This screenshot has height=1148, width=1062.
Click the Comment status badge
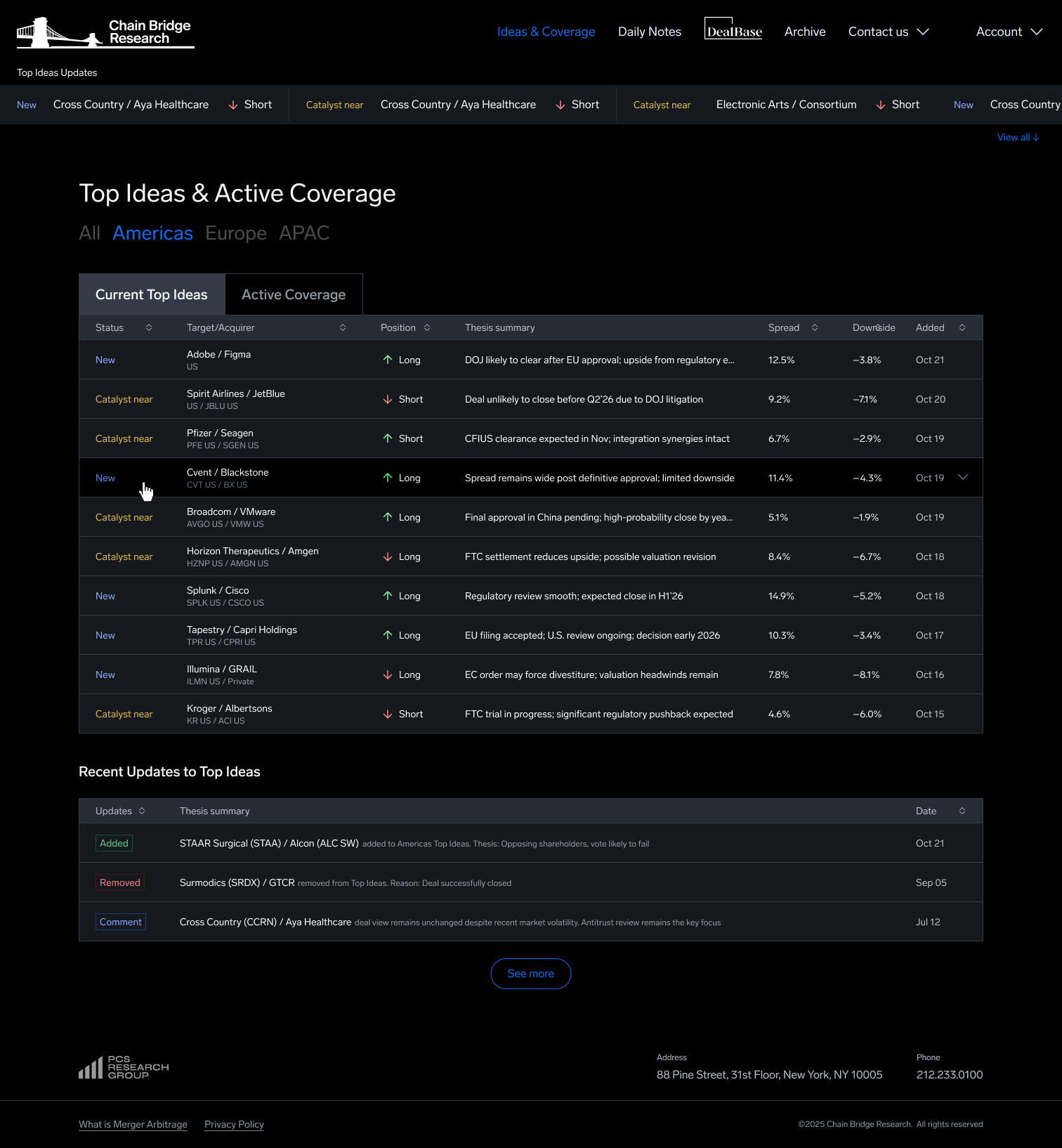(121, 922)
